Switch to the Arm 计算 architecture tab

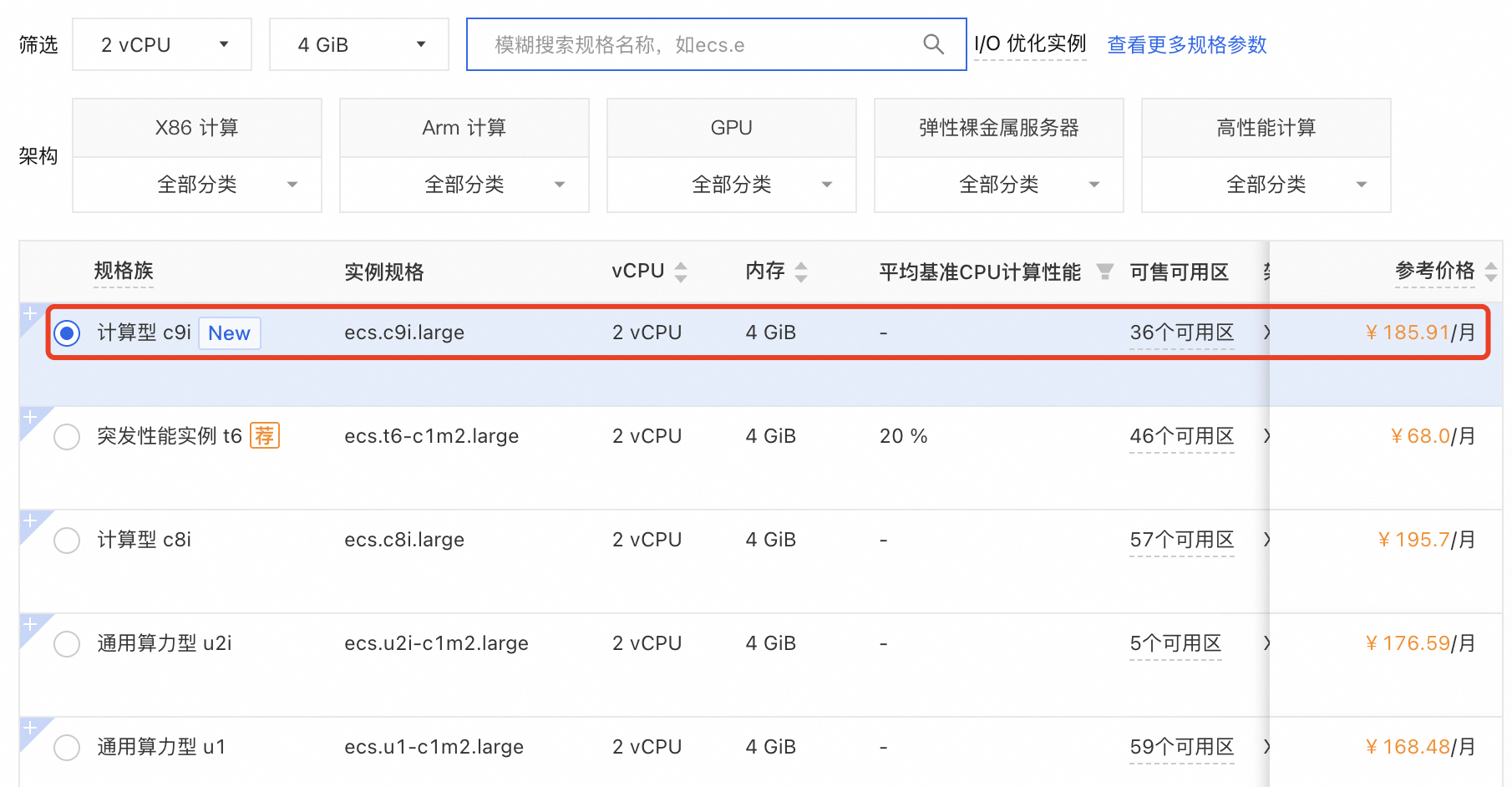coord(464,127)
